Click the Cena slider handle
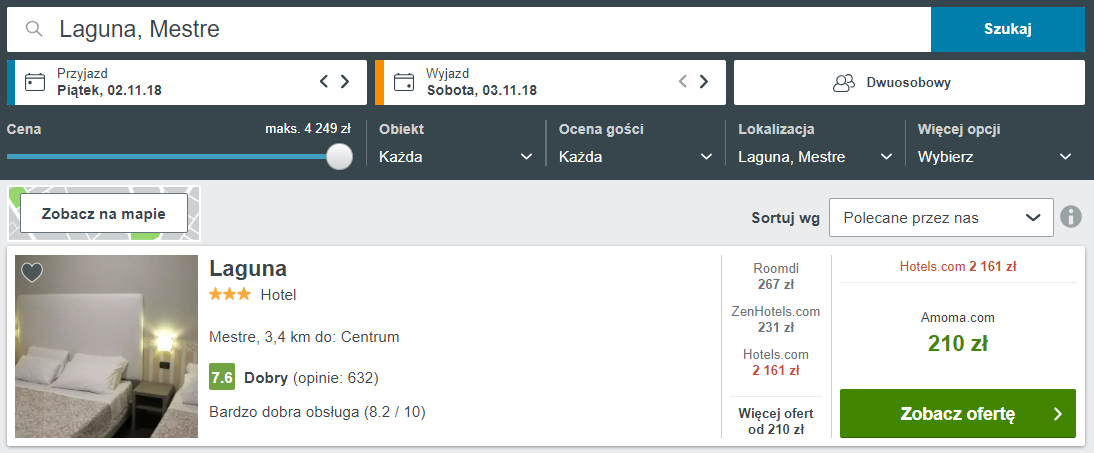The height and width of the screenshot is (453, 1094). coord(340,156)
